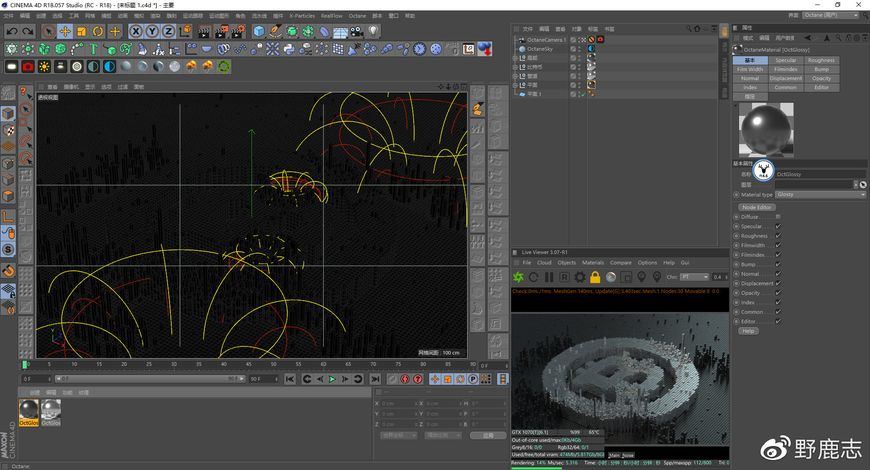Enable the Diffuse channel checkbox
Screen dimensions: 870x470
778,217
